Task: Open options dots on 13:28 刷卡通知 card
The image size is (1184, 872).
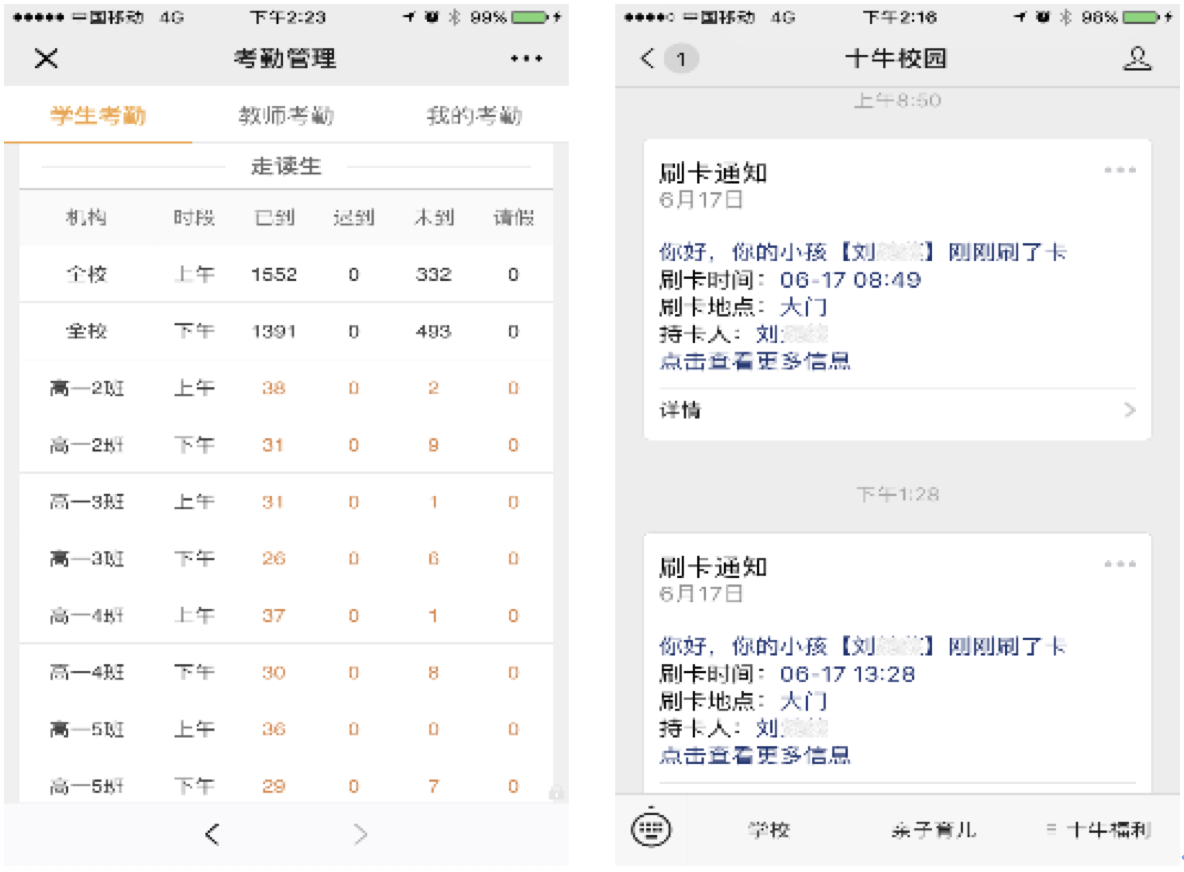Action: (1120, 564)
